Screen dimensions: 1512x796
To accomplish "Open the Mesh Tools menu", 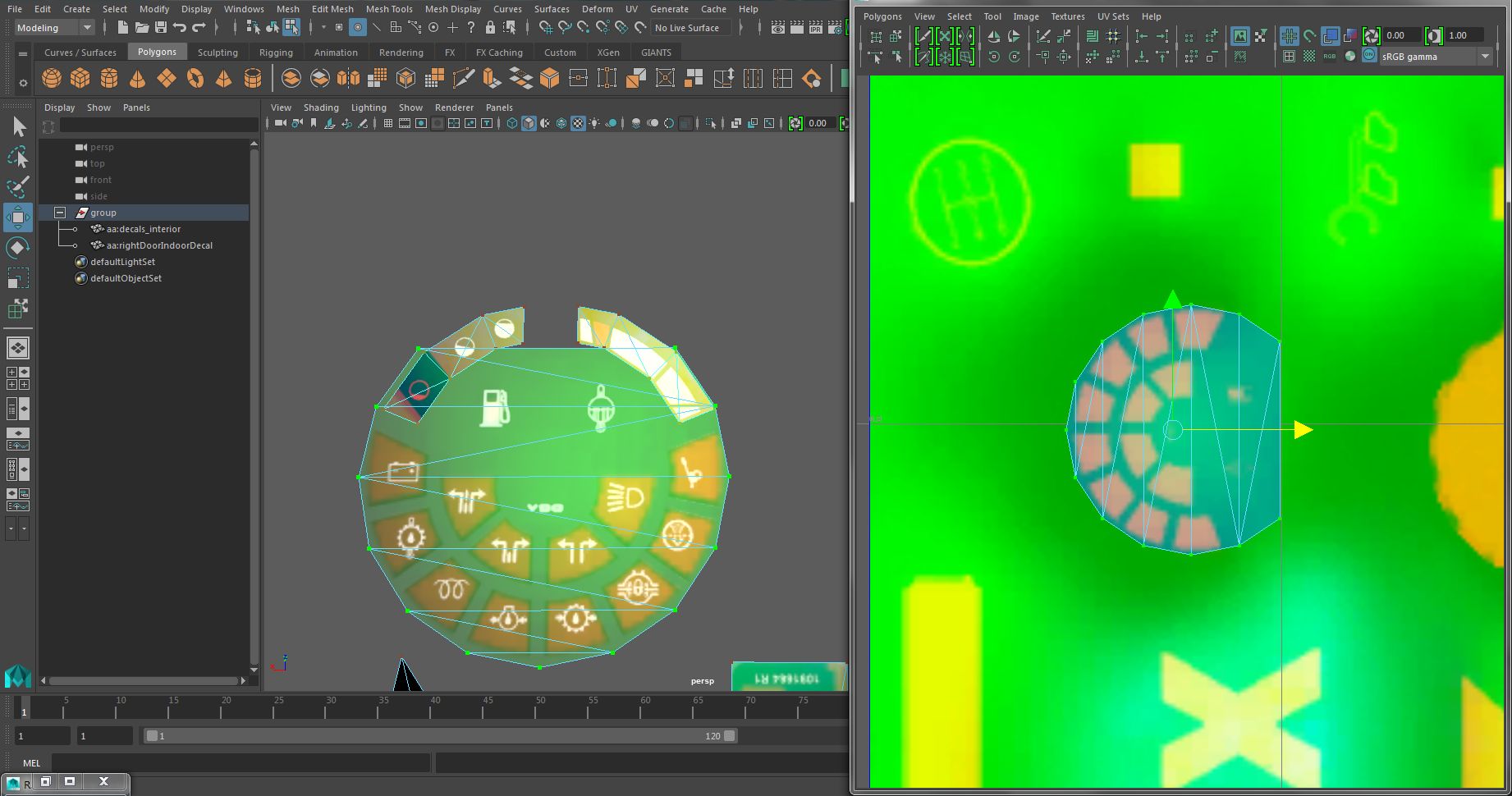I will (388, 9).
